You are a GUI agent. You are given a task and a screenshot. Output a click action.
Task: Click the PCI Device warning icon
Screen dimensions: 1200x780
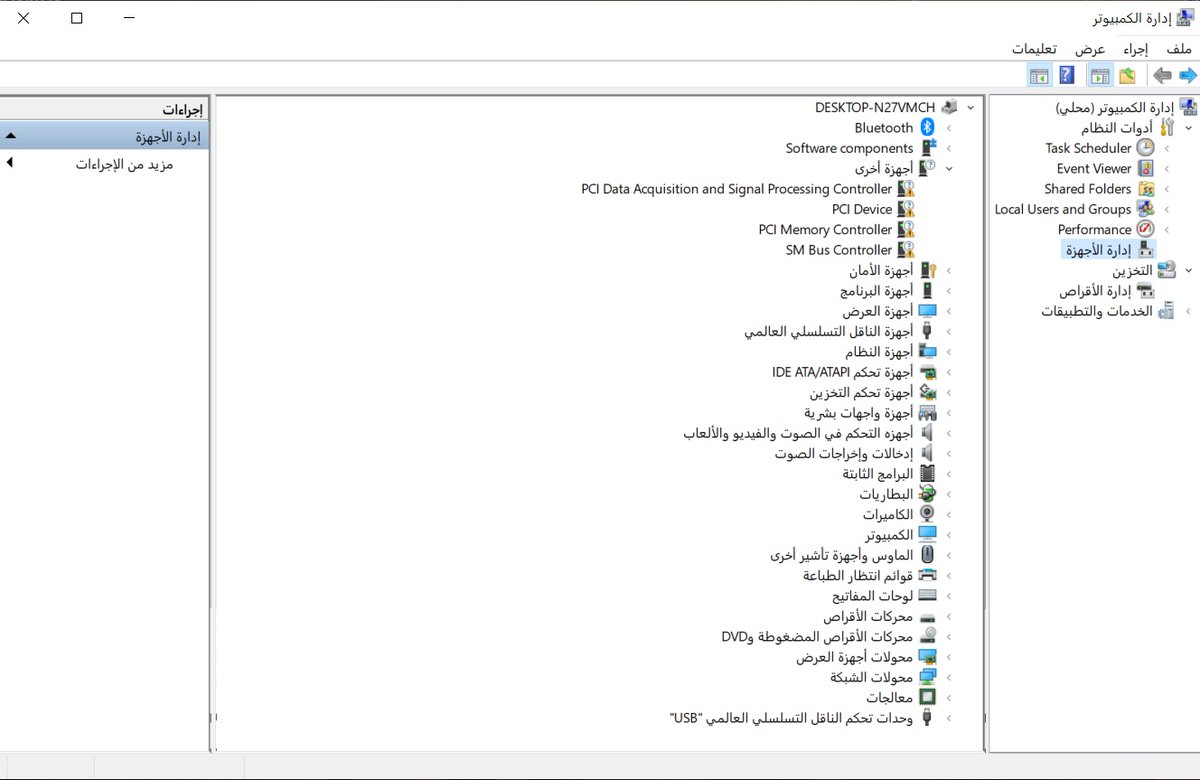coord(906,209)
